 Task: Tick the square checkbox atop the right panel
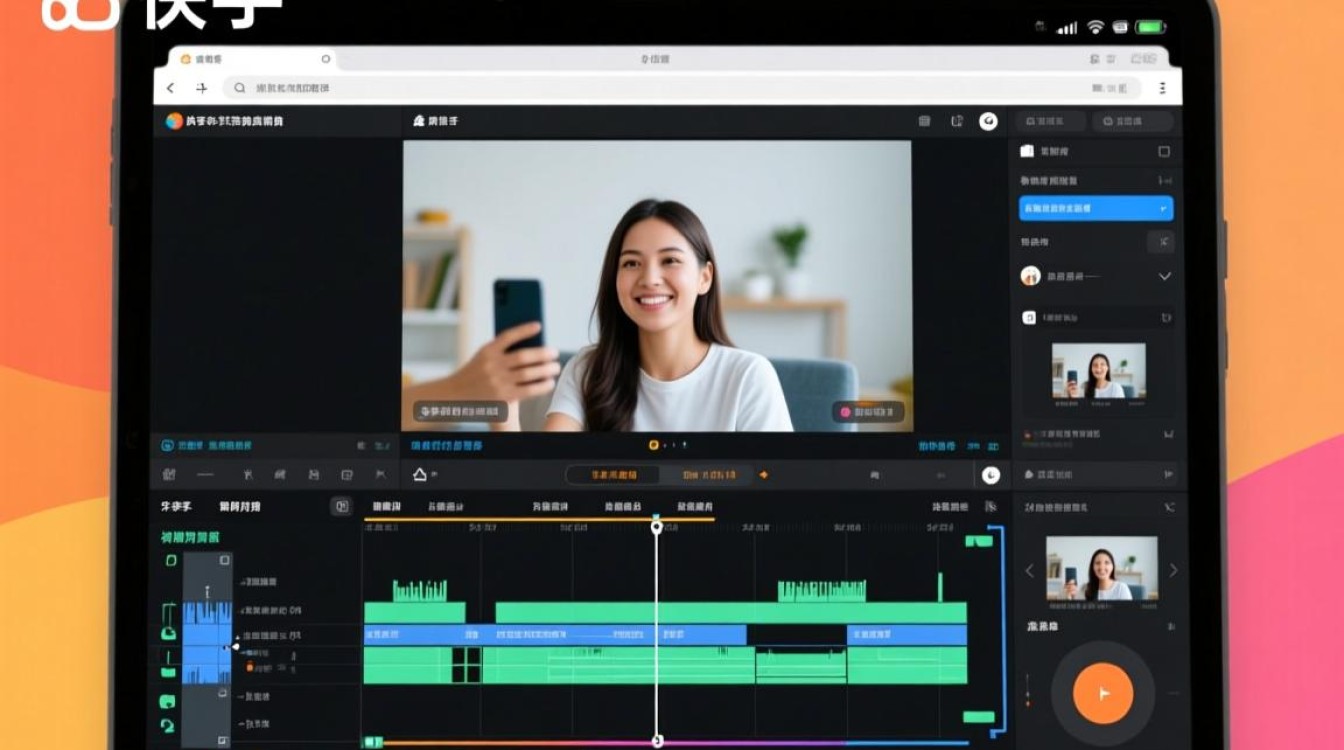tap(1163, 152)
